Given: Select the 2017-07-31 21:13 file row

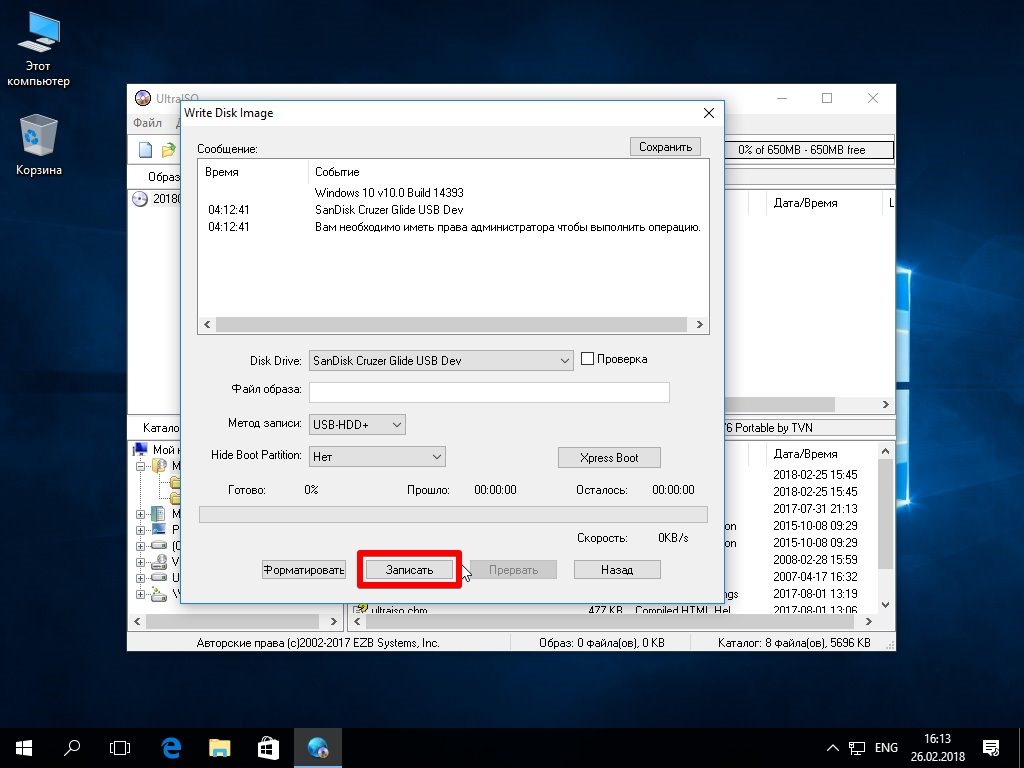Looking at the screenshot, I should pyautogui.click(x=815, y=509).
